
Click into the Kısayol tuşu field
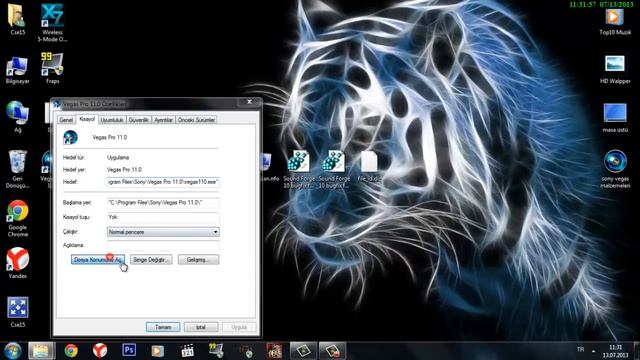pyautogui.click(x=163, y=217)
